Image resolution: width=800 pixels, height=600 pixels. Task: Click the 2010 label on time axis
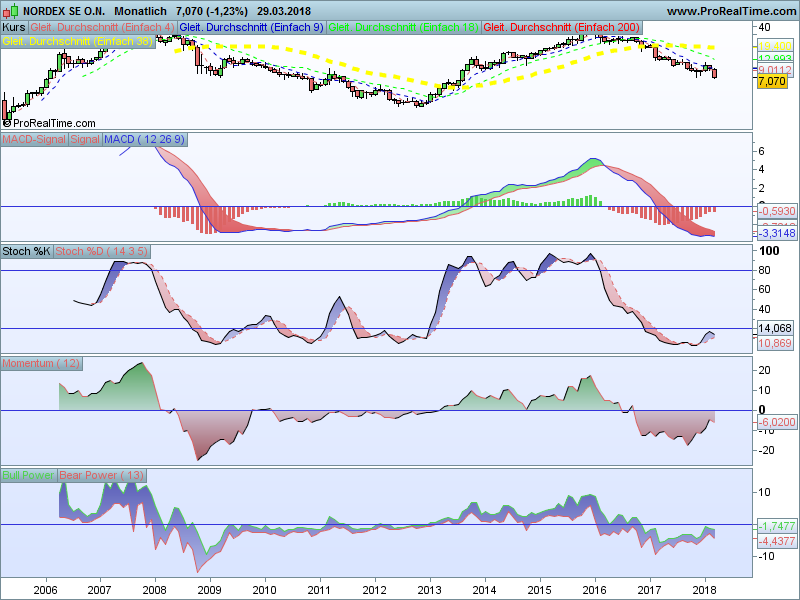coord(265,590)
